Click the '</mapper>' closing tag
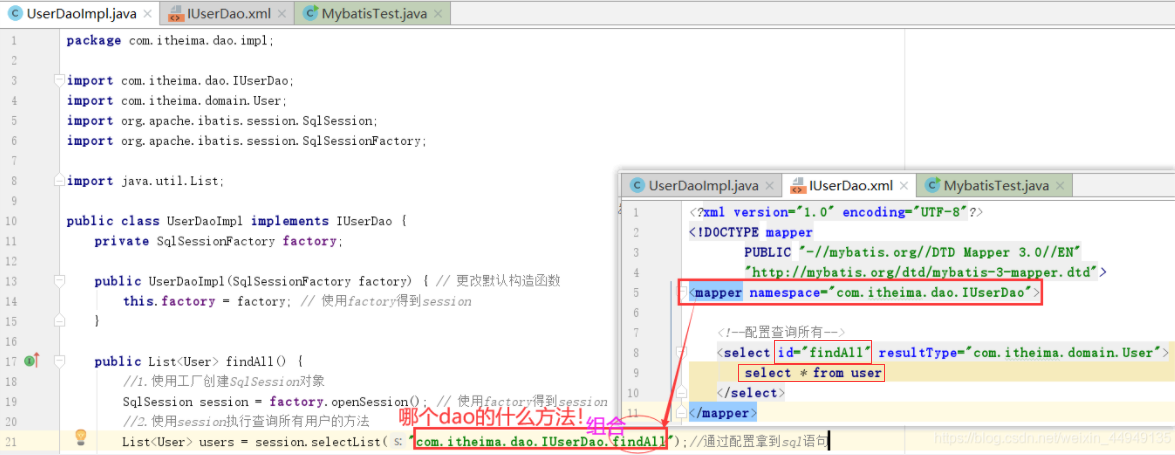 [723, 412]
